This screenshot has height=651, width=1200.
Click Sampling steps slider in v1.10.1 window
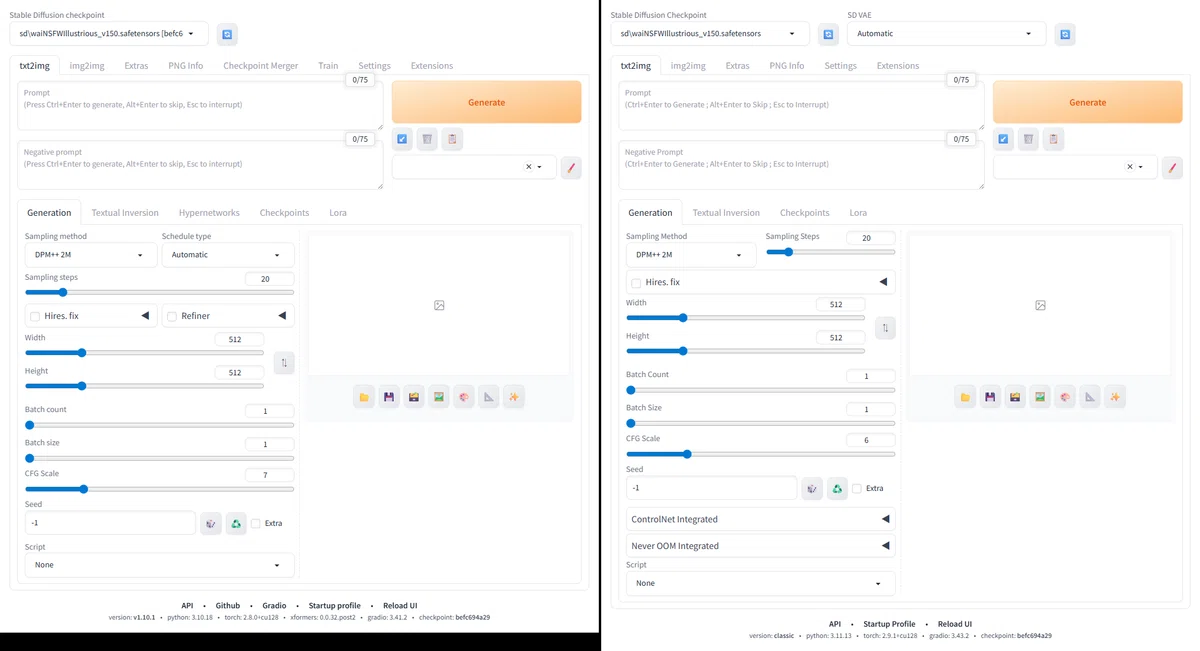pyautogui.click(x=160, y=292)
